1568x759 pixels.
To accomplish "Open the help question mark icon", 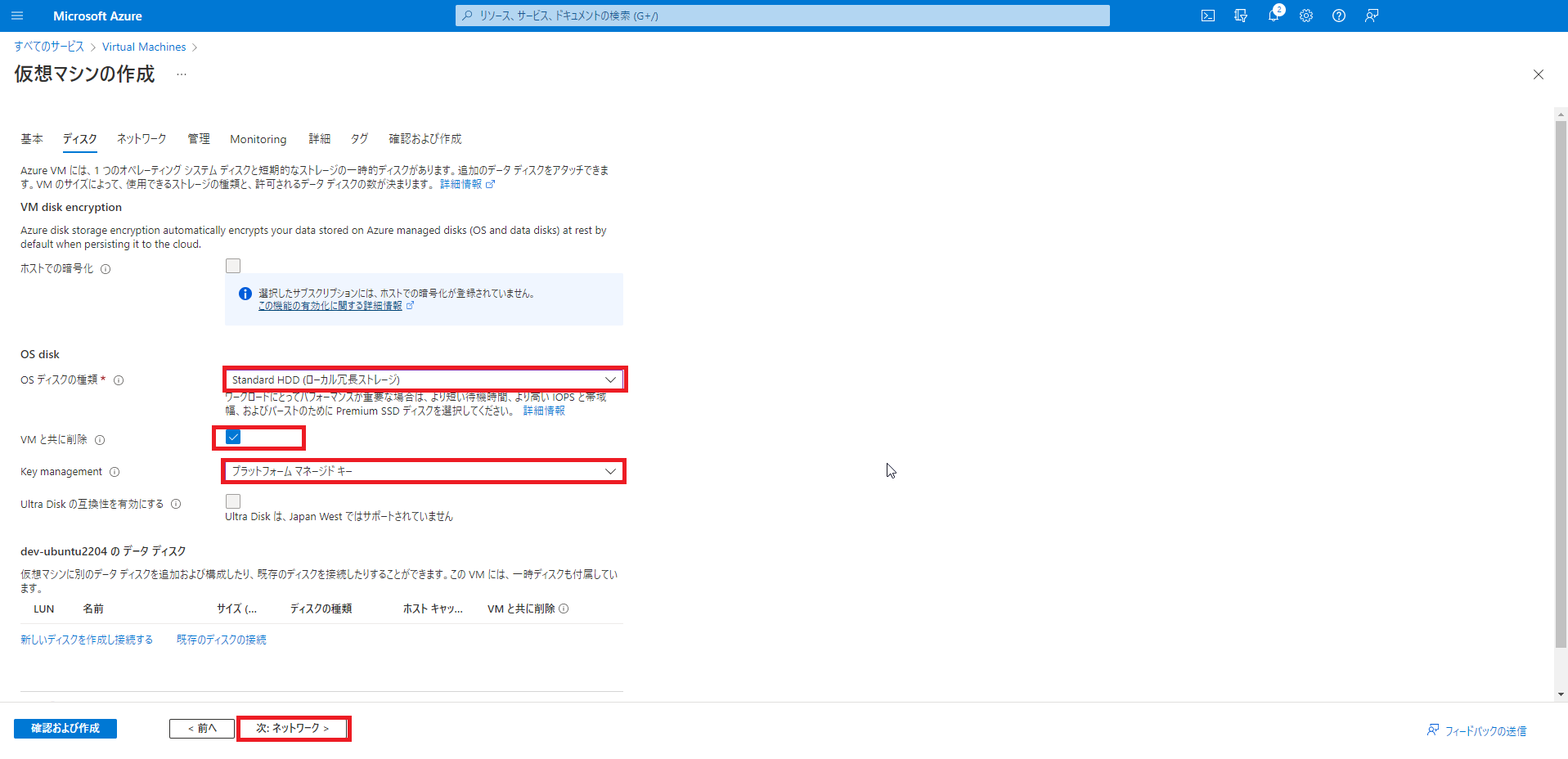I will (x=1339, y=16).
